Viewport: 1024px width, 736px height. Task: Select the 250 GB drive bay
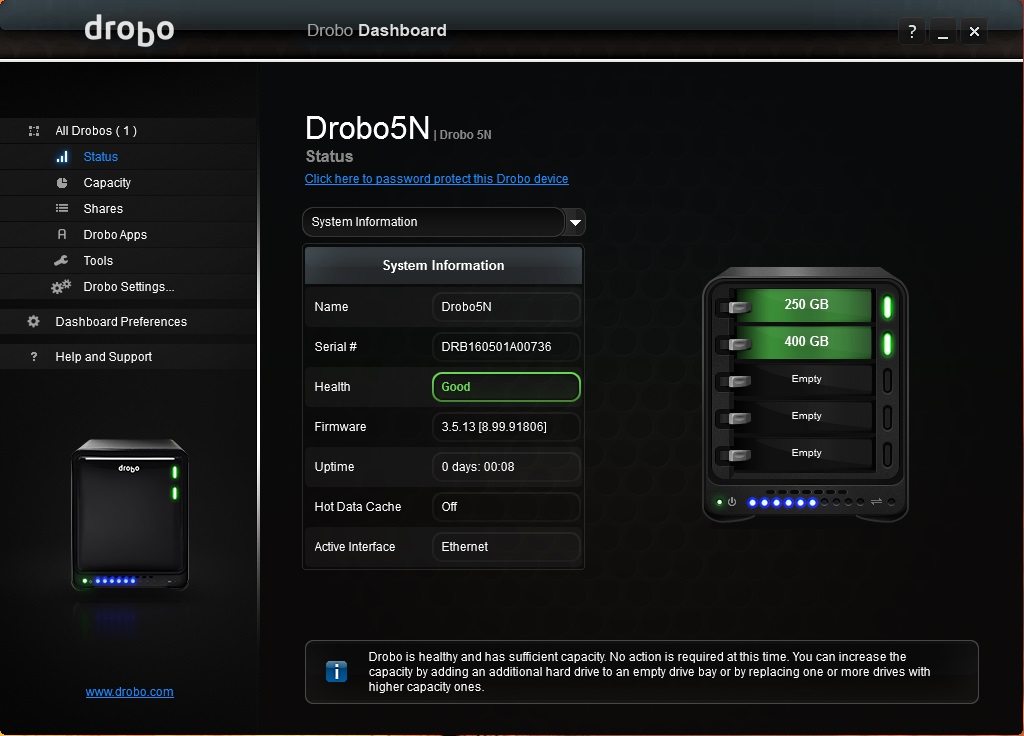click(x=806, y=305)
